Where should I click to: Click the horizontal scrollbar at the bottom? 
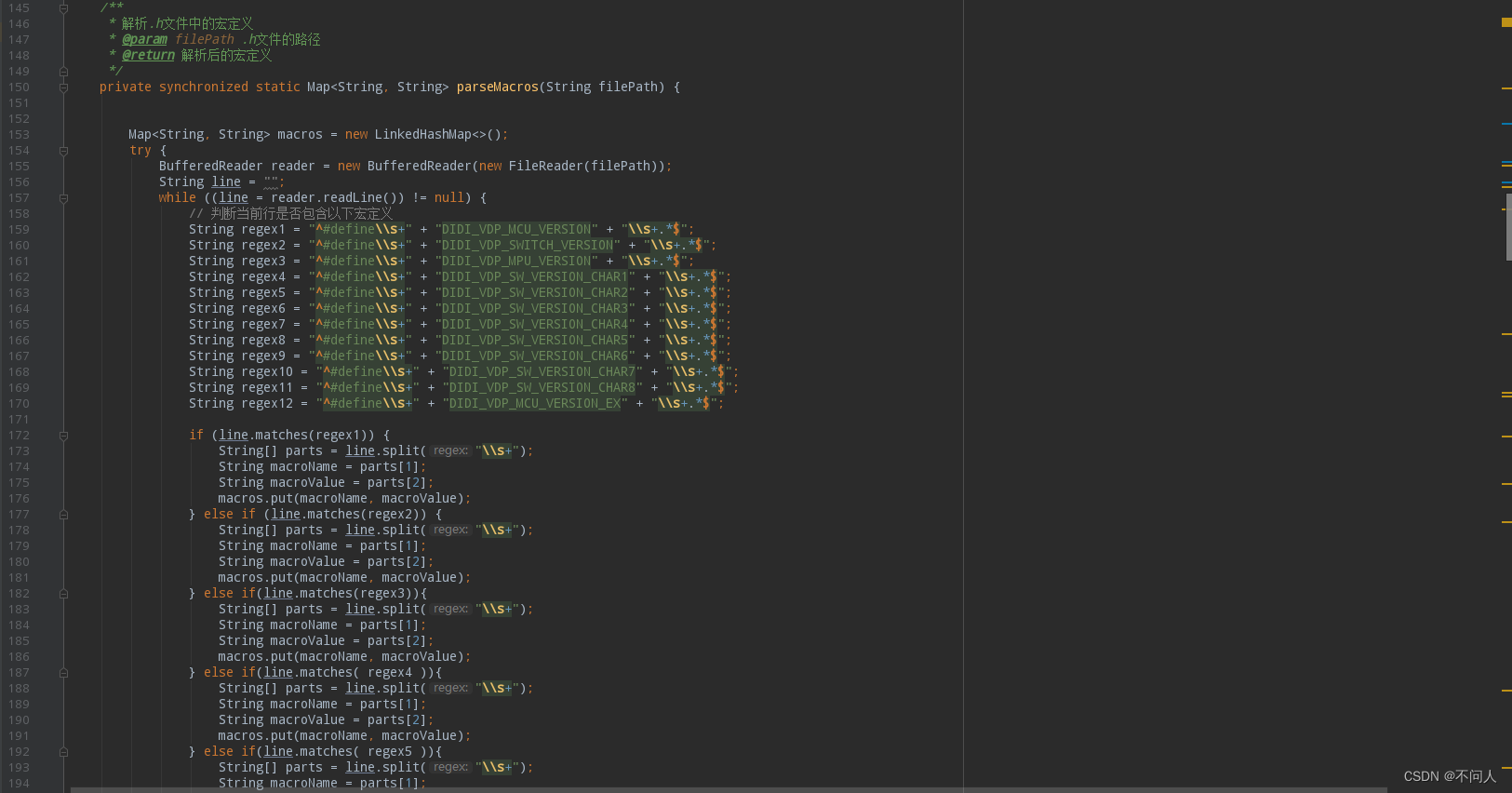729,789
